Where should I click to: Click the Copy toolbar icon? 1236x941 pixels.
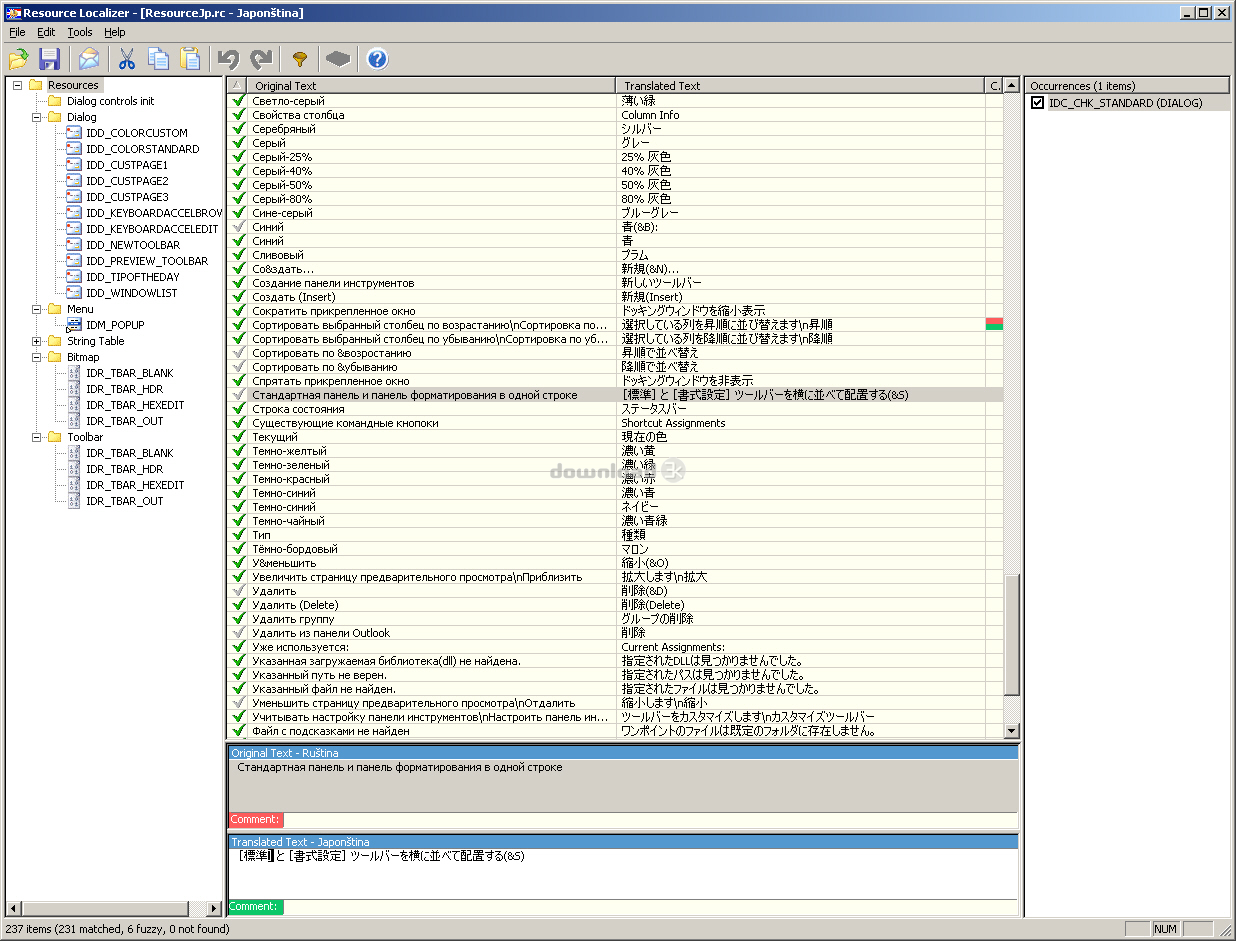[x=158, y=59]
